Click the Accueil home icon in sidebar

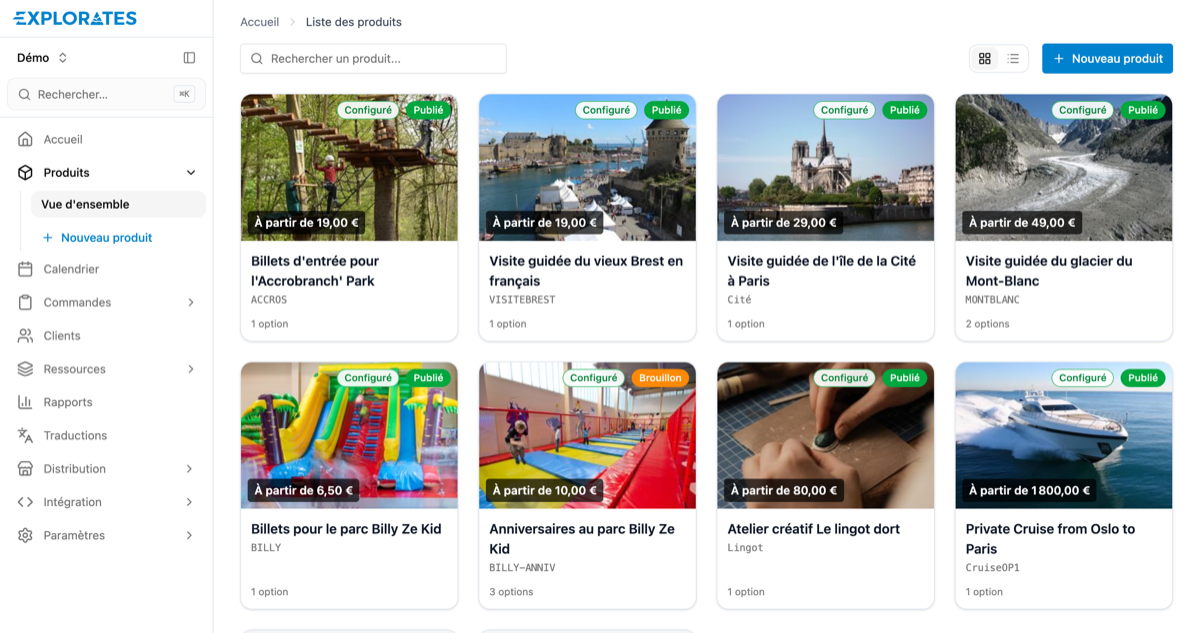click(25, 139)
